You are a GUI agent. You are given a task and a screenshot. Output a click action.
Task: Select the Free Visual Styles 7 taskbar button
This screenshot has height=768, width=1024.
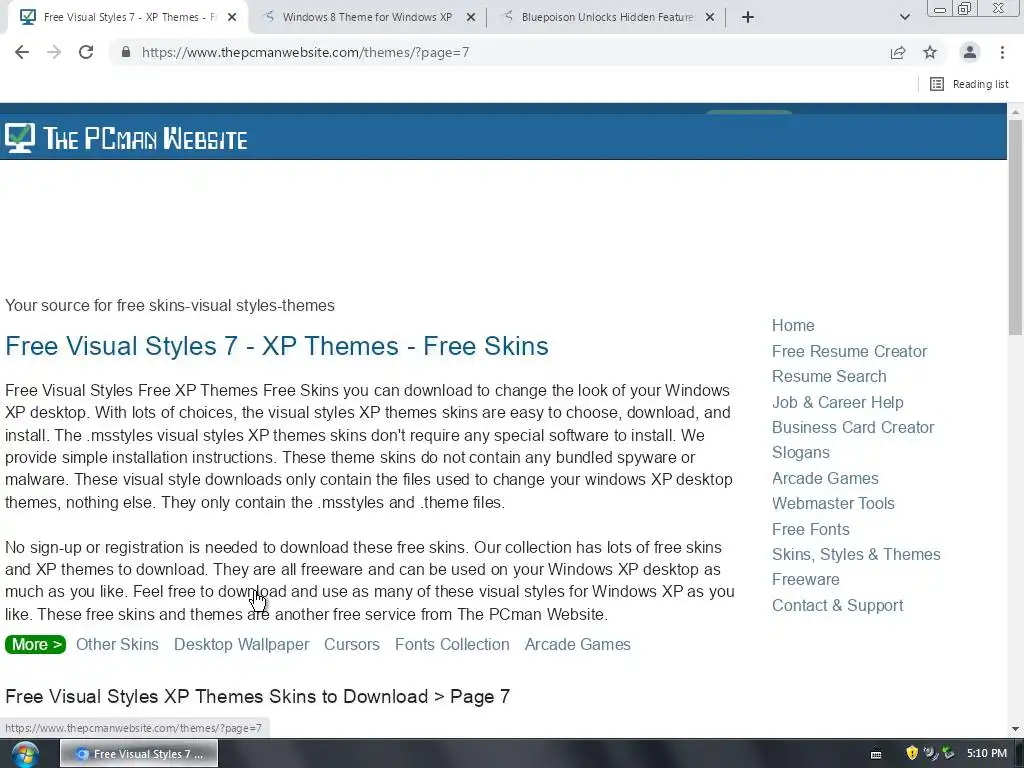(x=139, y=754)
